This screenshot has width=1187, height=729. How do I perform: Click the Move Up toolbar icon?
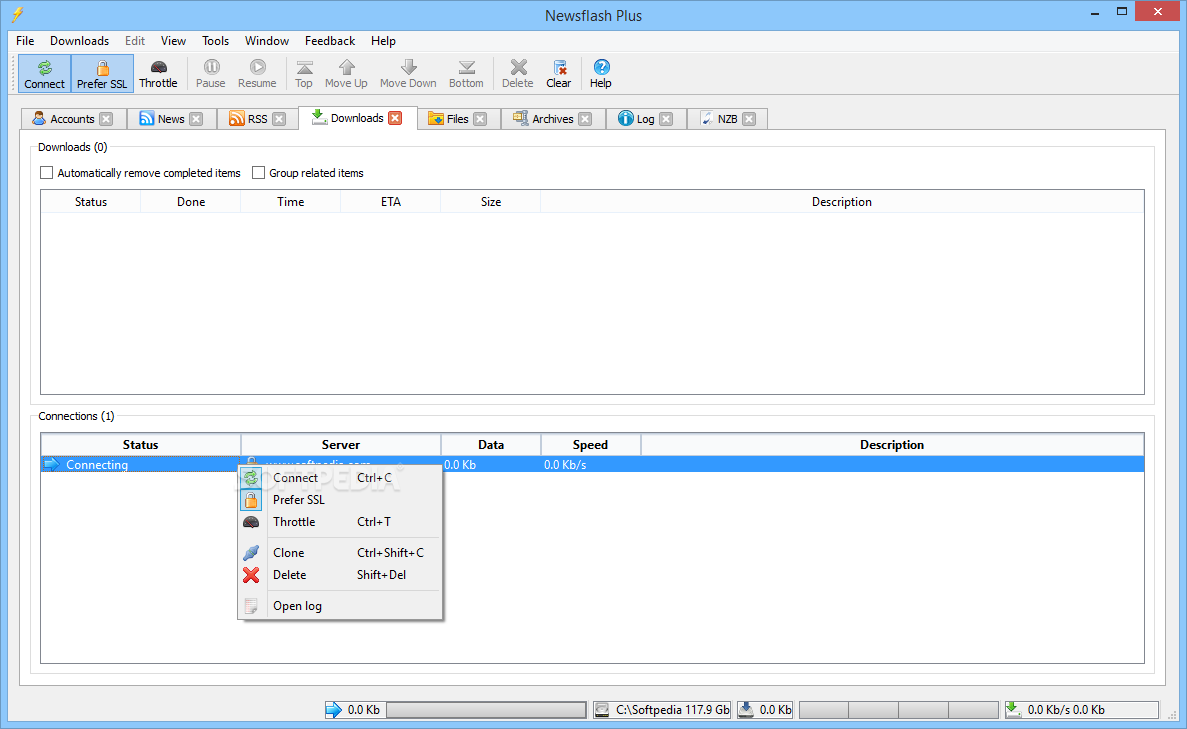tap(346, 73)
